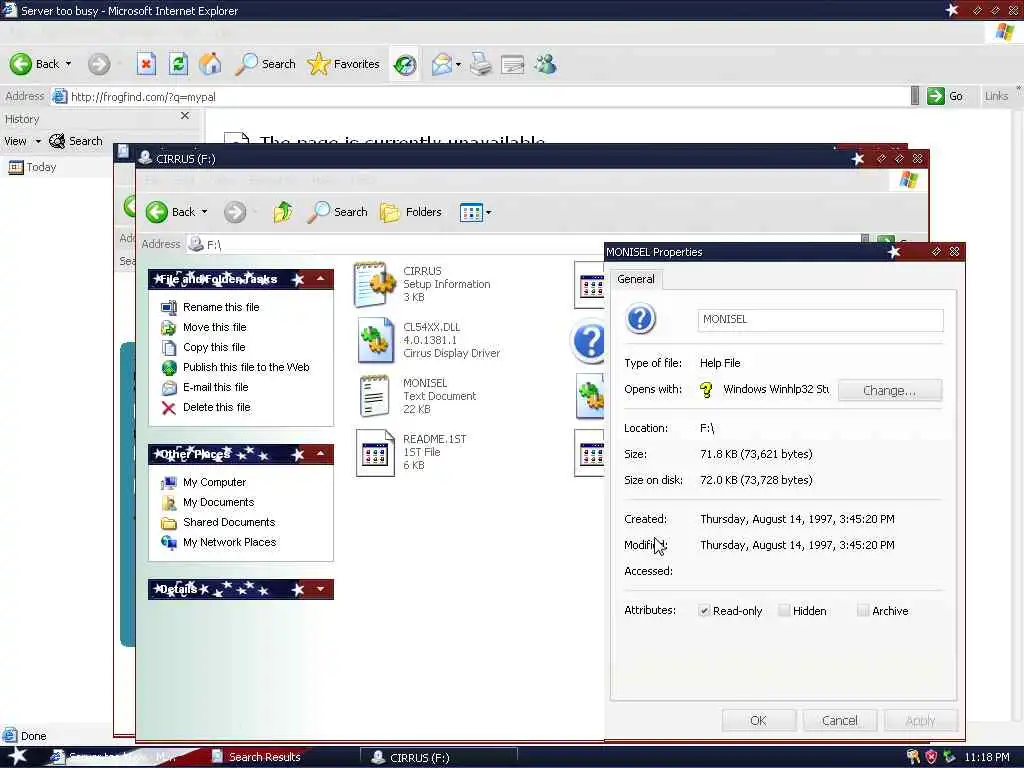Click the Edit page icon in toolbar
1024x768 pixels.
513,64
